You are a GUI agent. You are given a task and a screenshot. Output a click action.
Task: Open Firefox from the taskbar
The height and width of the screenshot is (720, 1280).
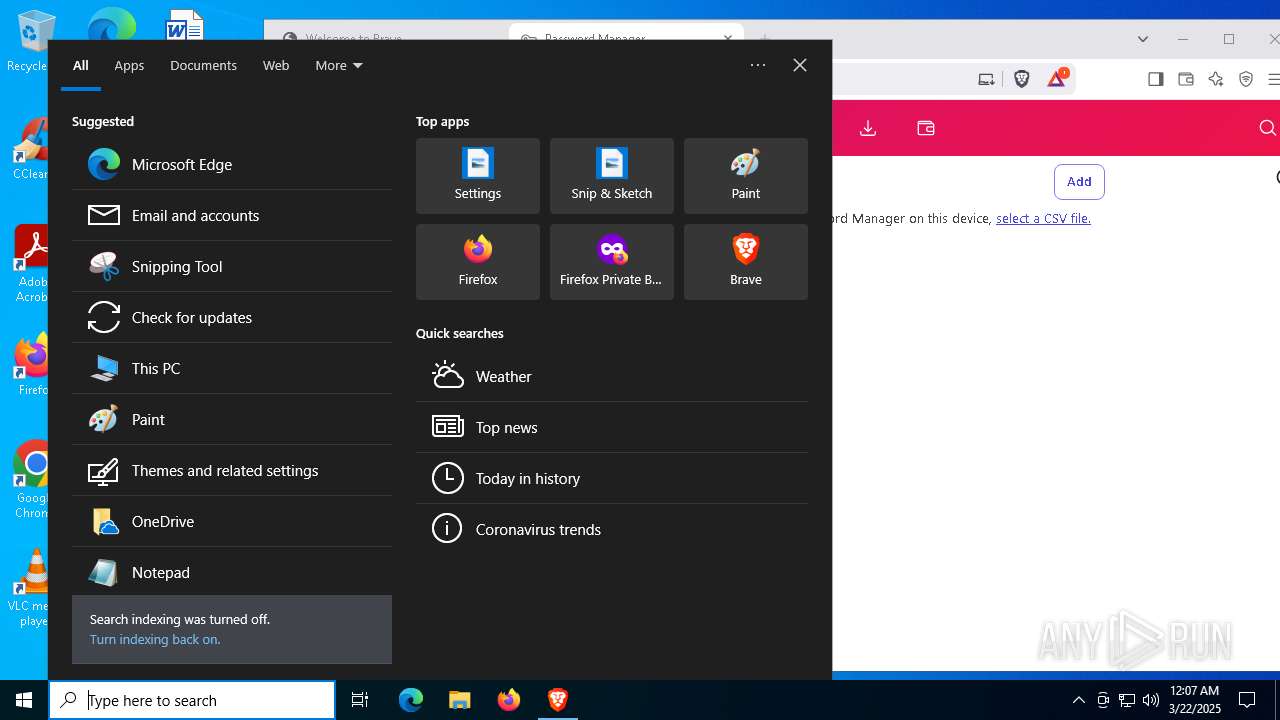pos(509,700)
